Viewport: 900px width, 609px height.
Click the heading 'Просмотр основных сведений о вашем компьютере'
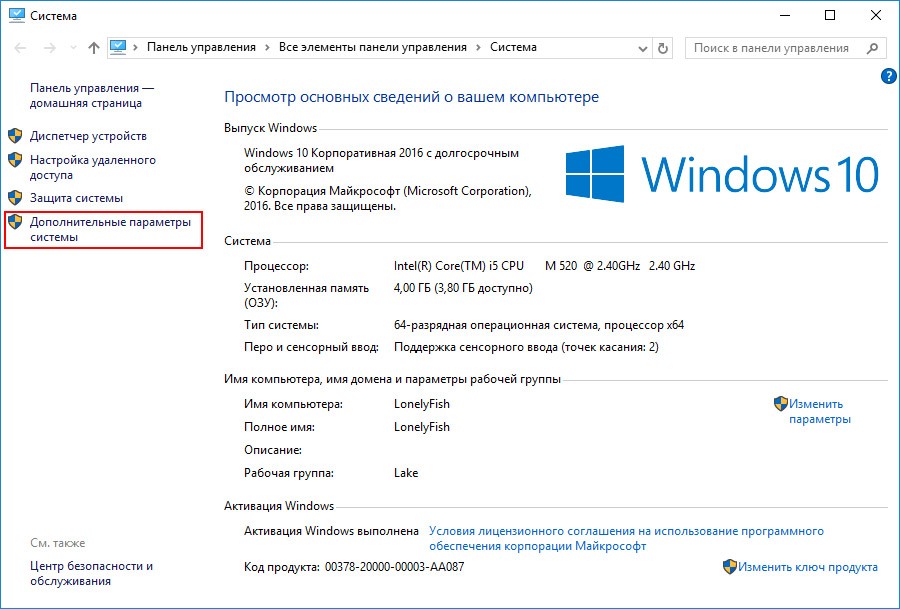[x=412, y=96]
